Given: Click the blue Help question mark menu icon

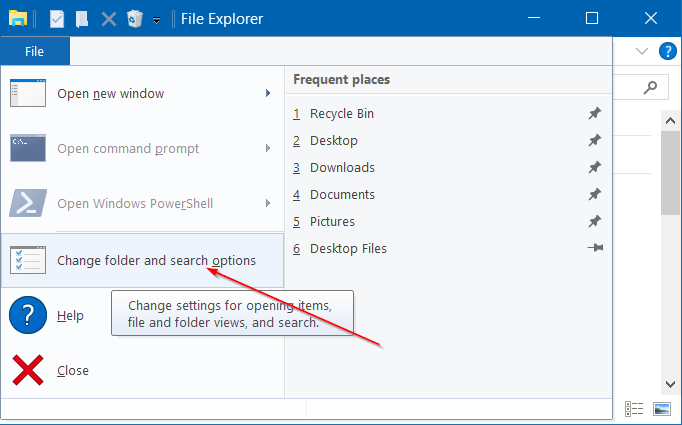Looking at the screenshot, I should pyautogui.click(x=28, y=315).
